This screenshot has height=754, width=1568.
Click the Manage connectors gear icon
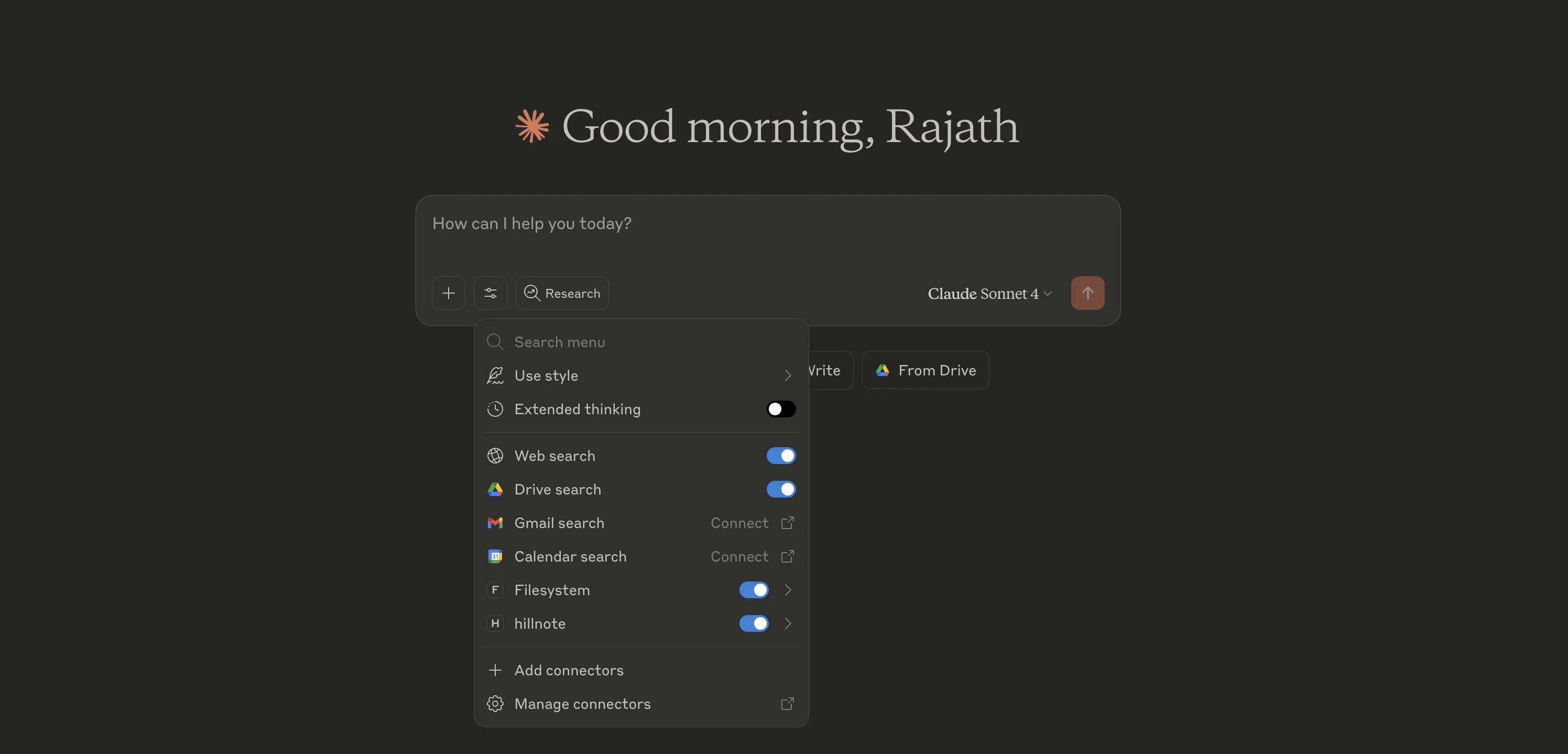point(495,704)
